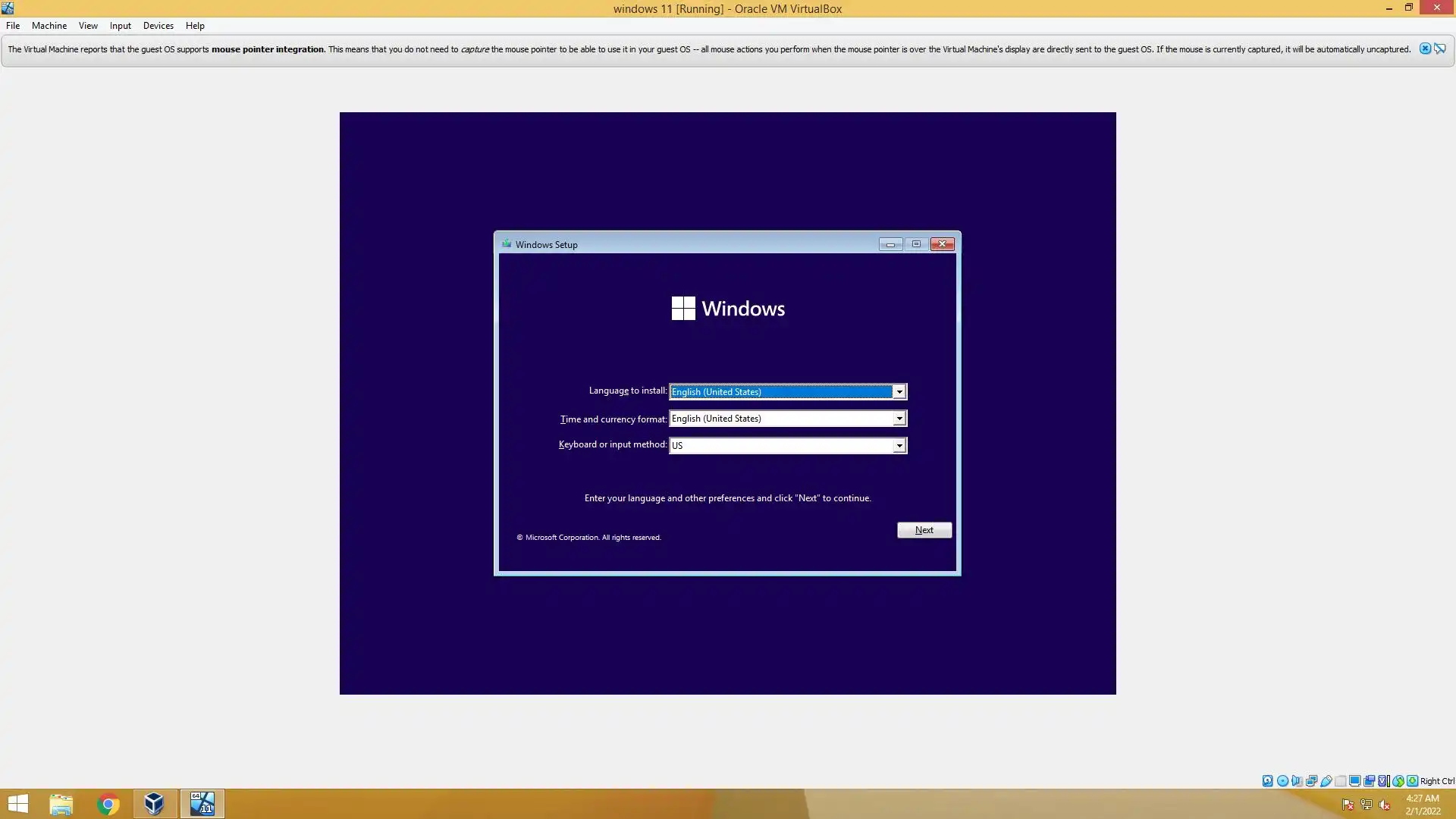
Task: Open the Time and currency format dropdown
Action: point(899,419)
